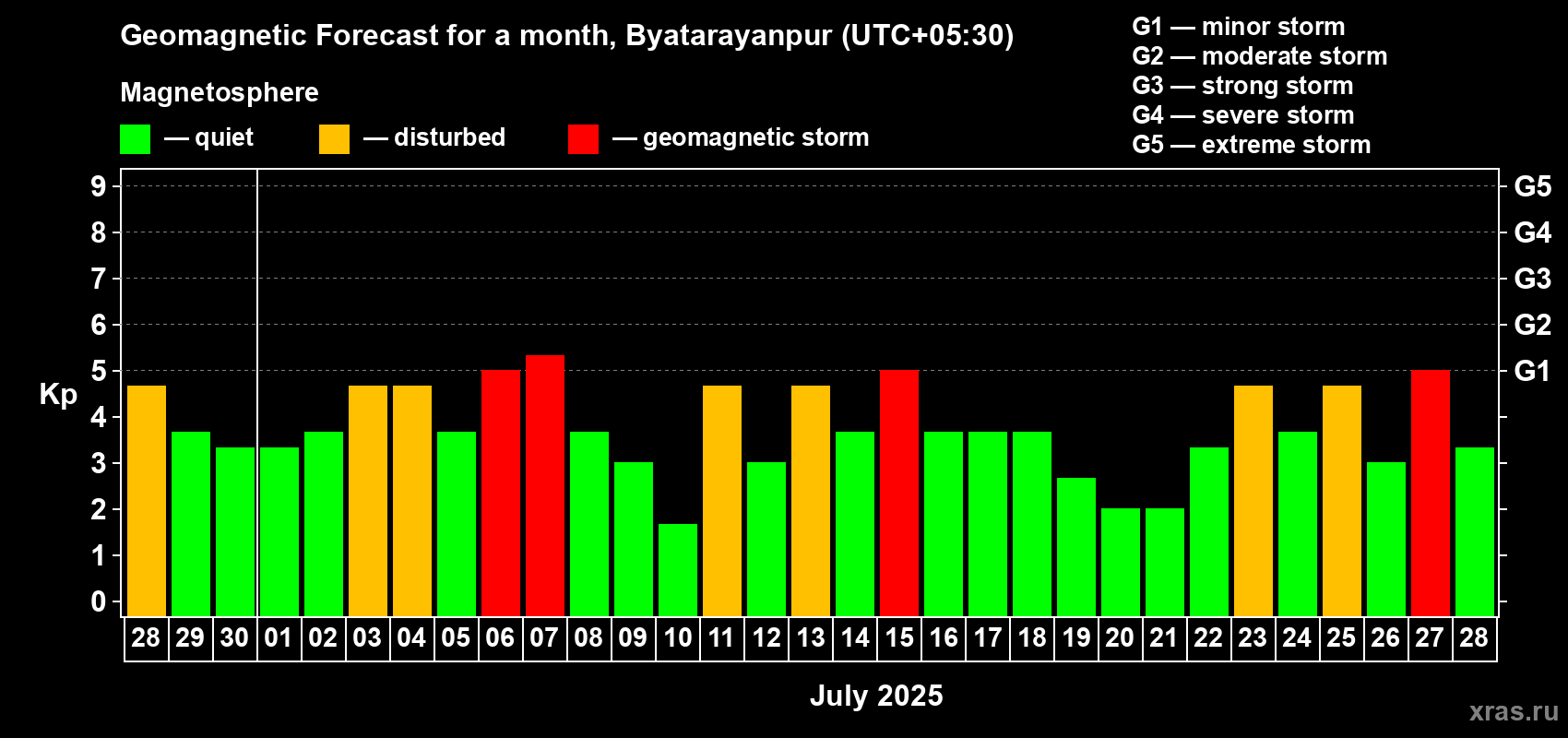Click date label 28 at far left
The image size is (1568, 738).
[146, 638]
